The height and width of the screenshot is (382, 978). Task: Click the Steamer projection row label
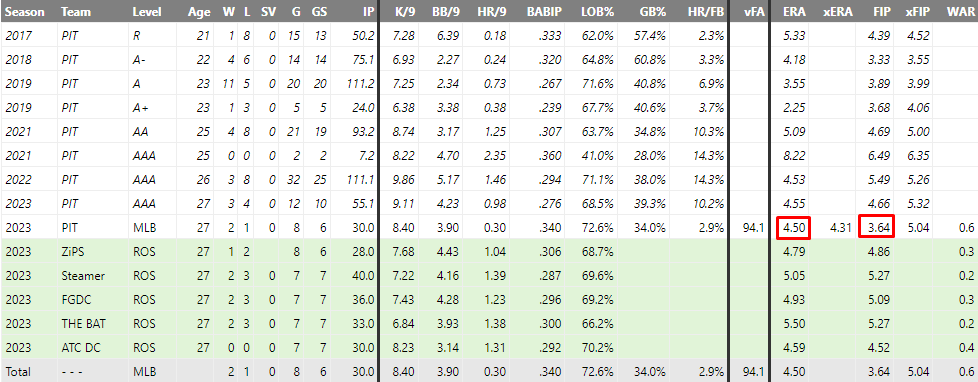click(82, 275)
